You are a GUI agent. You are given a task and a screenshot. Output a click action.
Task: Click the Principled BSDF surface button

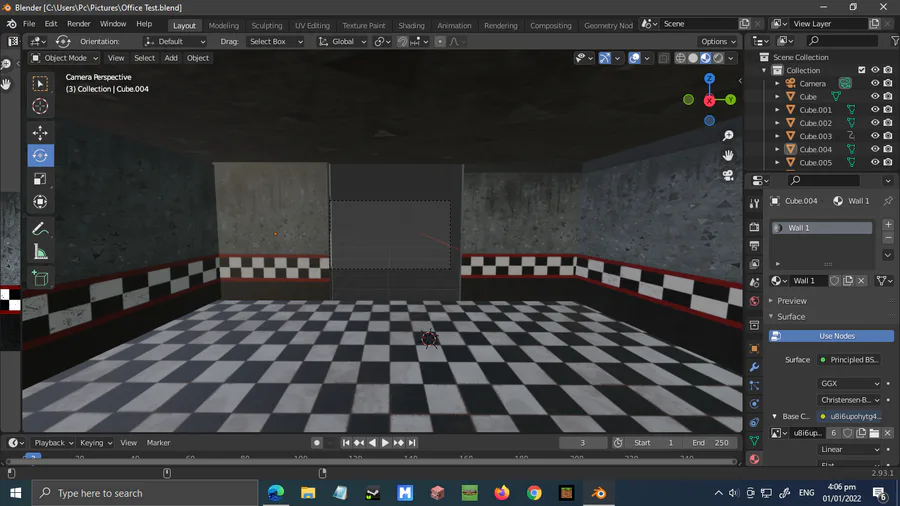click(x=849, y=360)
